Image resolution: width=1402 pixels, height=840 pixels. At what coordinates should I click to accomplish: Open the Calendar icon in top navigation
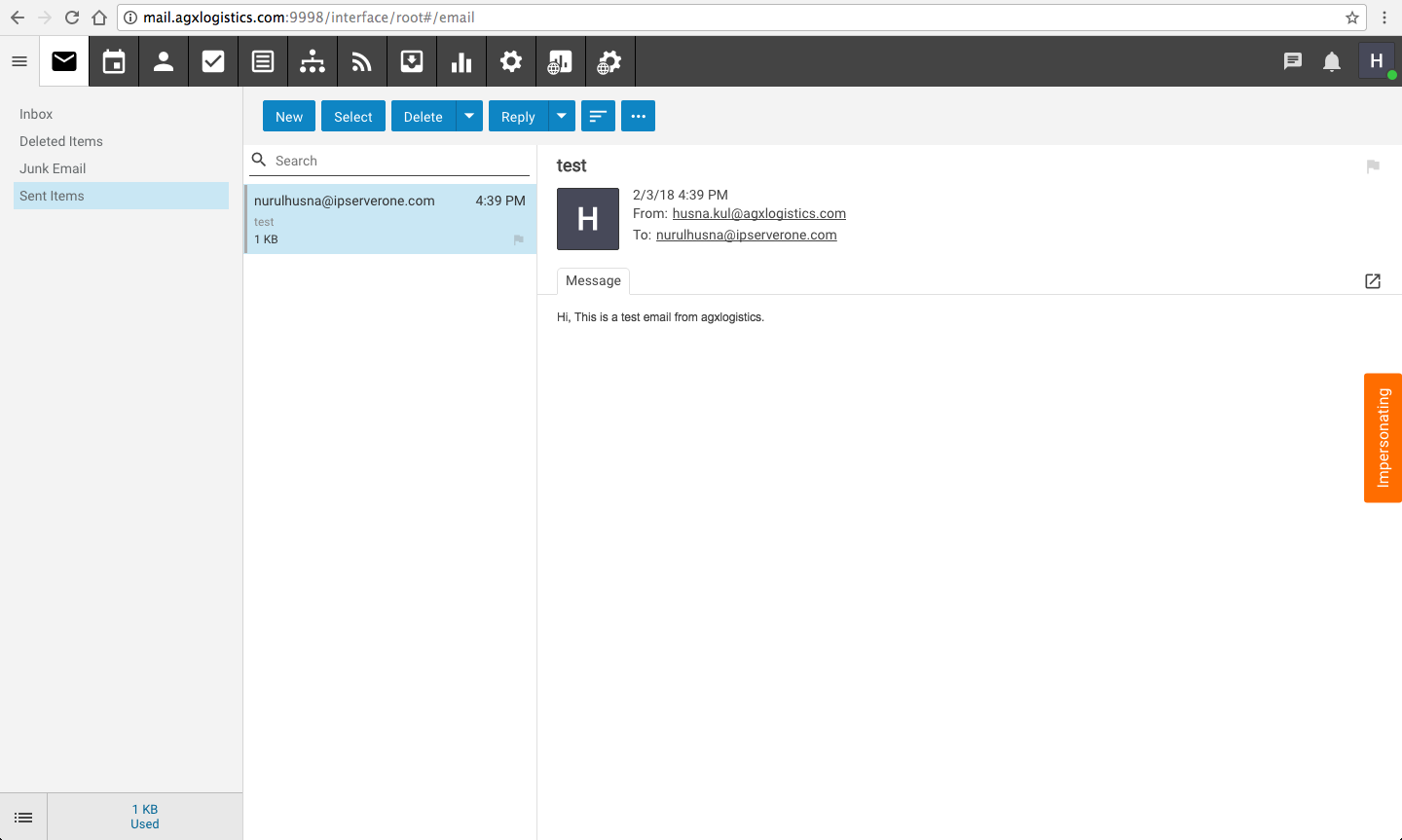114,62
